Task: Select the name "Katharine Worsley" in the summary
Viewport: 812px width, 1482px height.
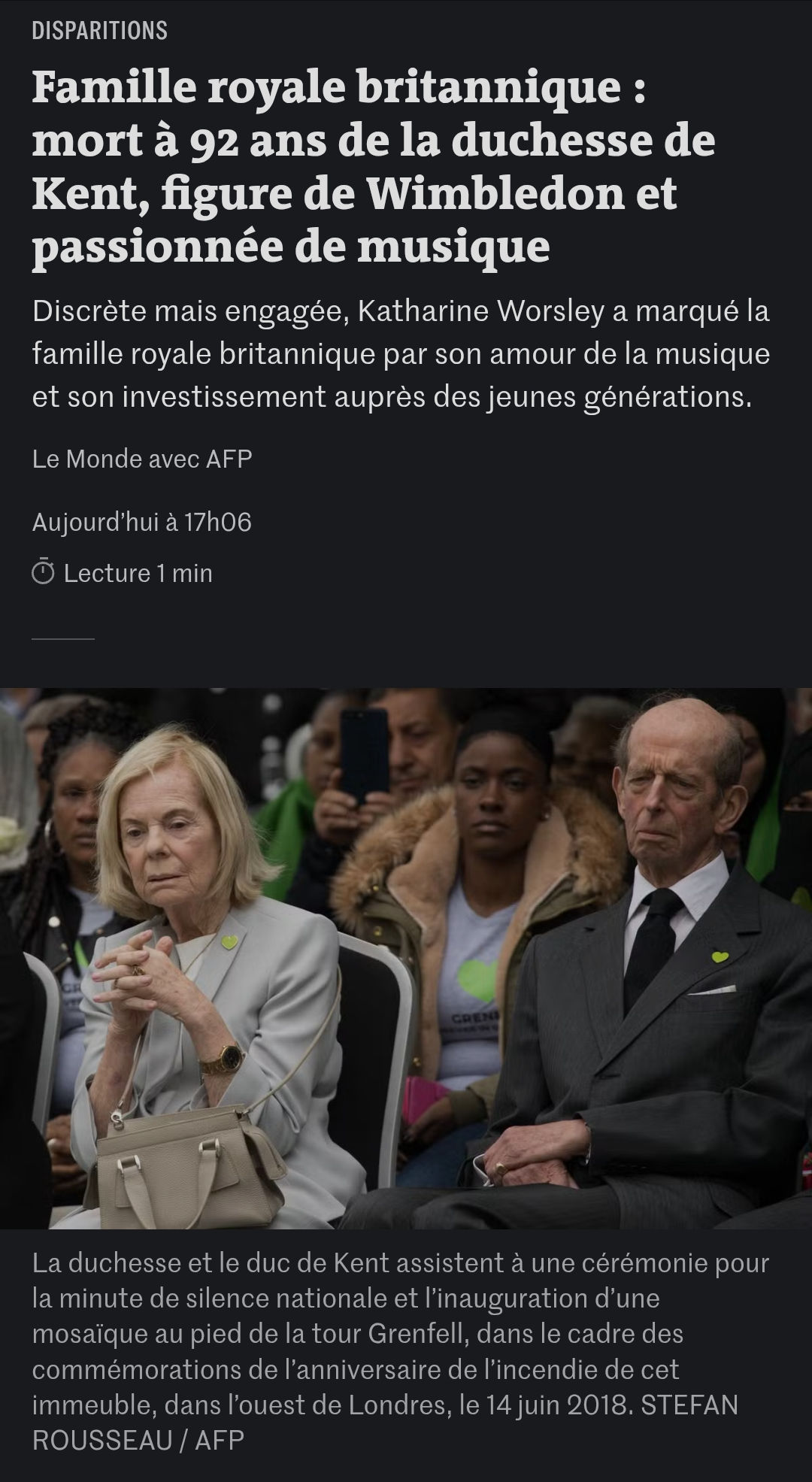Action: [x=481, y=311]
